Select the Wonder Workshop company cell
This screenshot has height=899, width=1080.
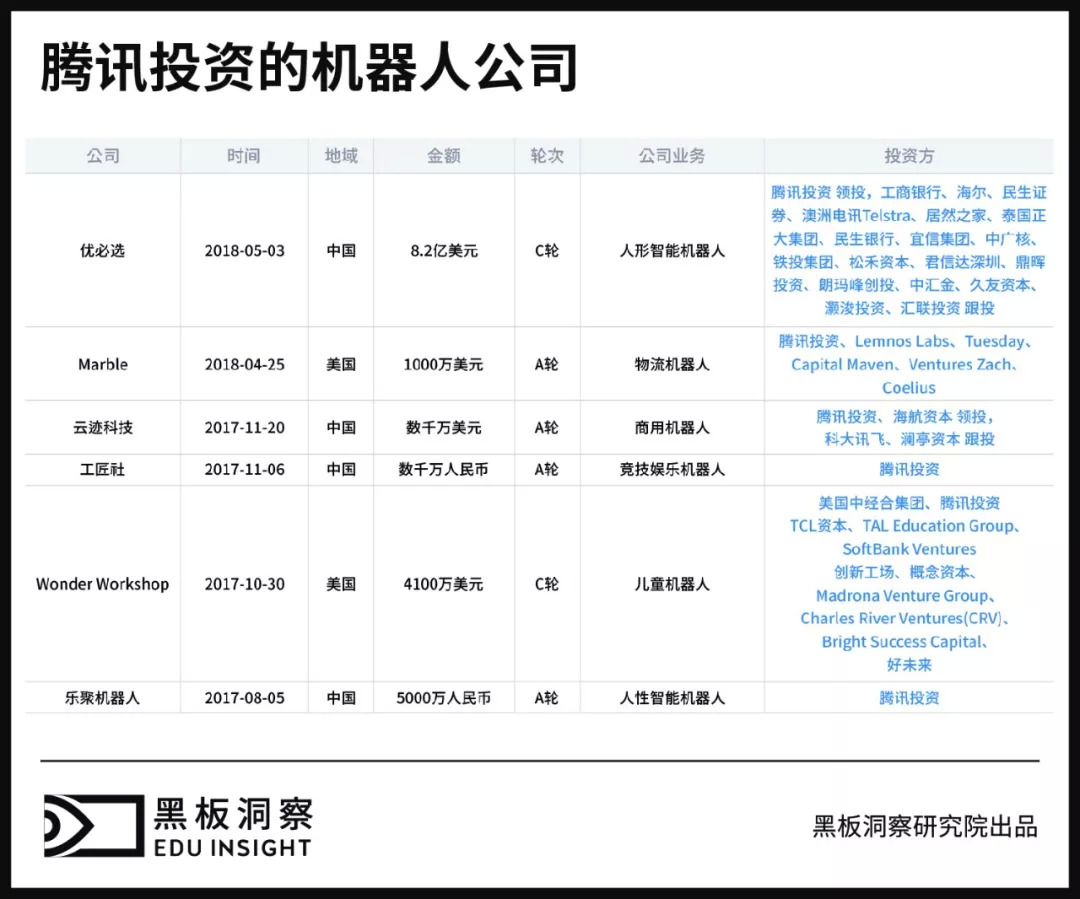pyautogui.click(x=103, y=584)
